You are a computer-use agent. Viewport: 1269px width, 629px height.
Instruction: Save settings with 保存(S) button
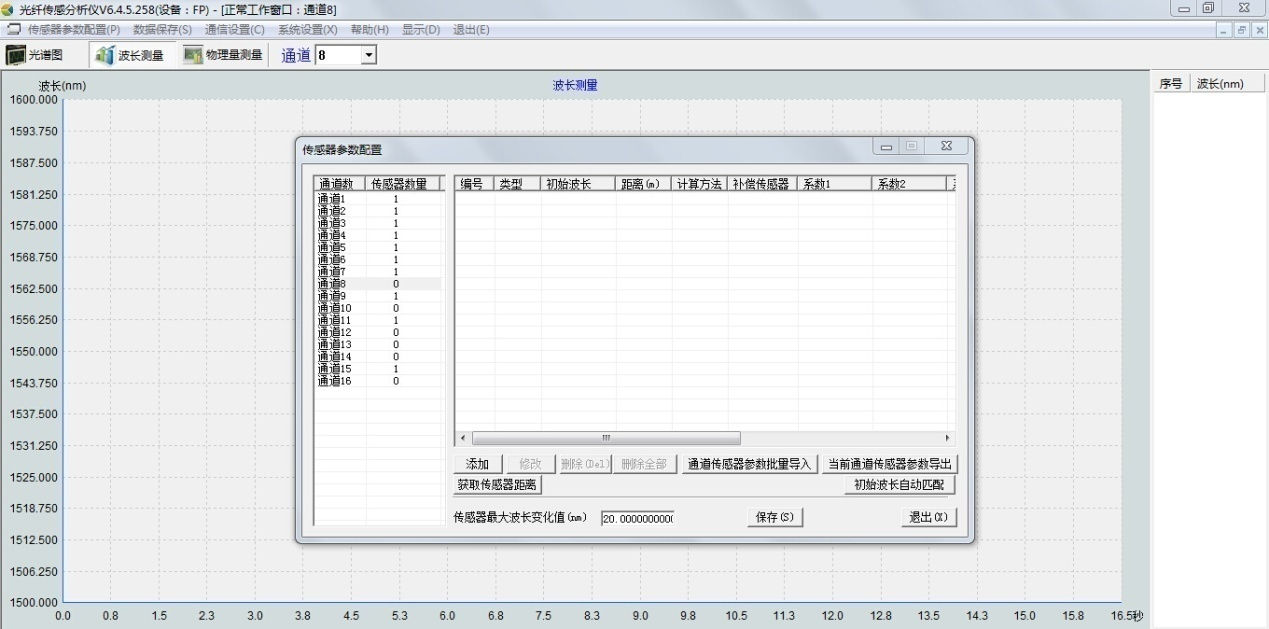click(x=774, y=517)
